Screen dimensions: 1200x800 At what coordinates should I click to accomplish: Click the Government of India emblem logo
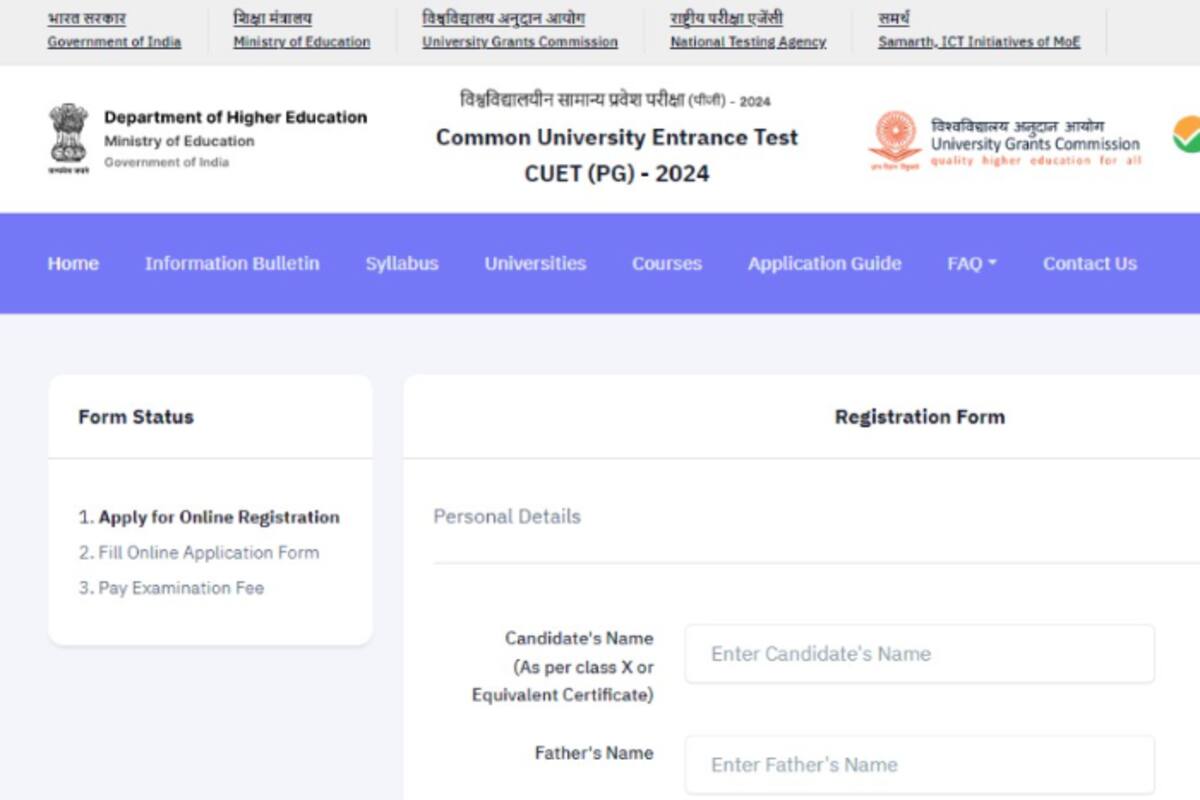(x=68, y=138)
